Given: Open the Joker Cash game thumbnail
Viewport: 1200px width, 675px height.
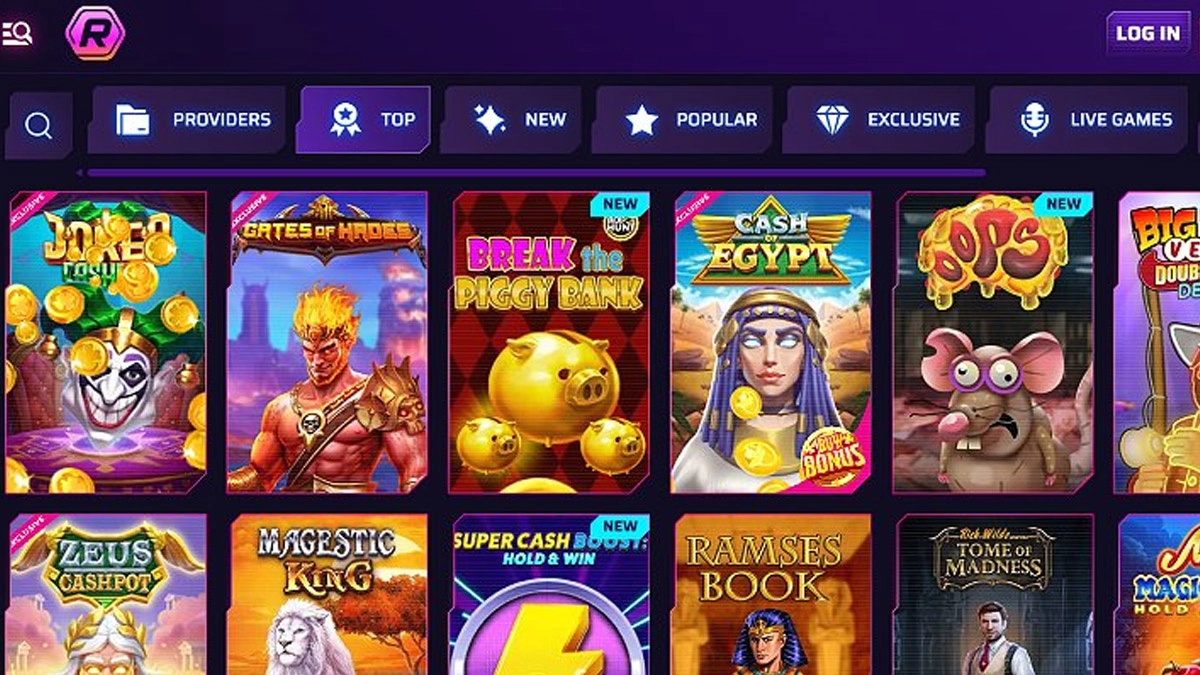Looking at the screenshot, I should click(106, 342).
